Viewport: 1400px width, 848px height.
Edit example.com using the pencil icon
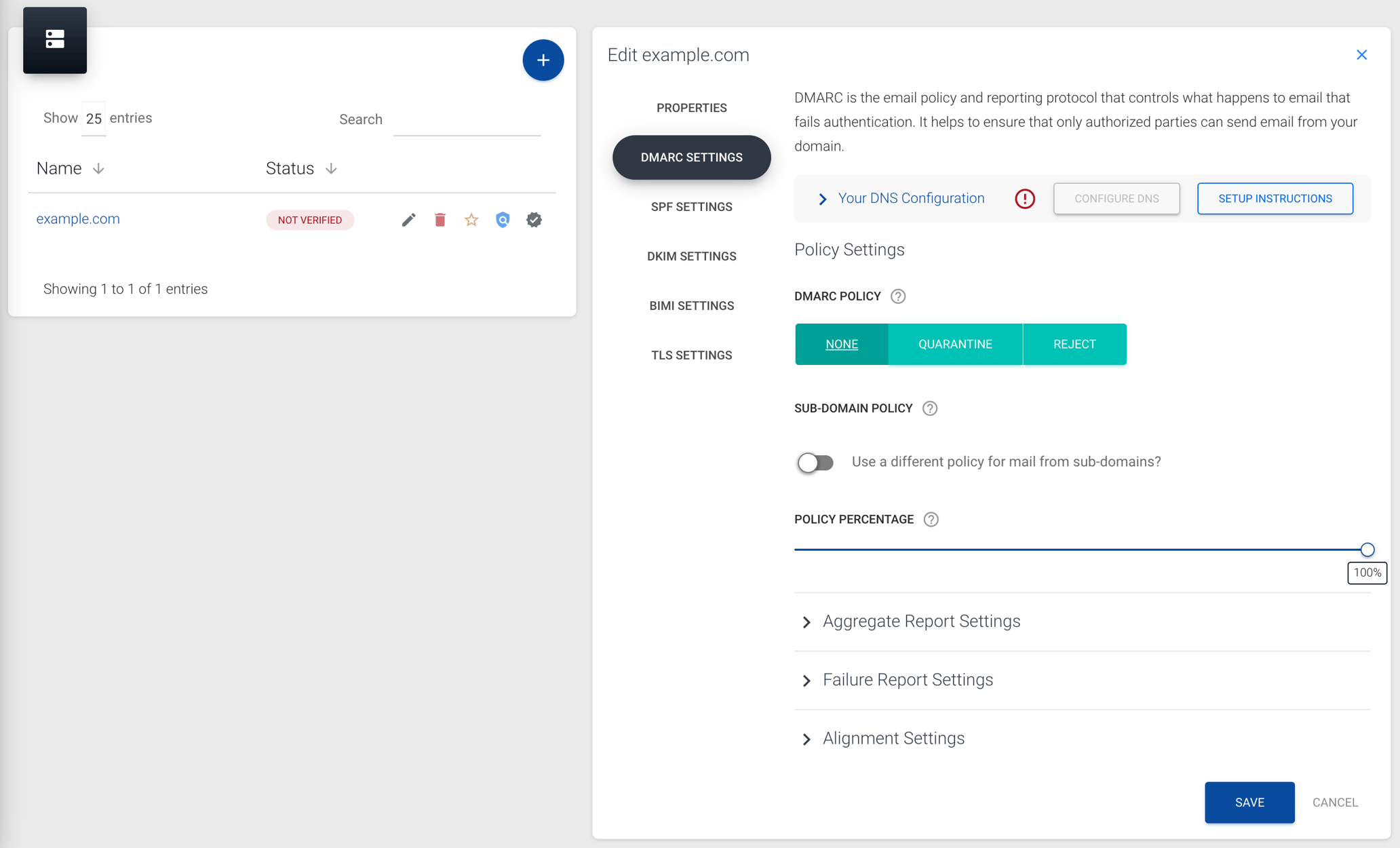[x=408, y=219]
